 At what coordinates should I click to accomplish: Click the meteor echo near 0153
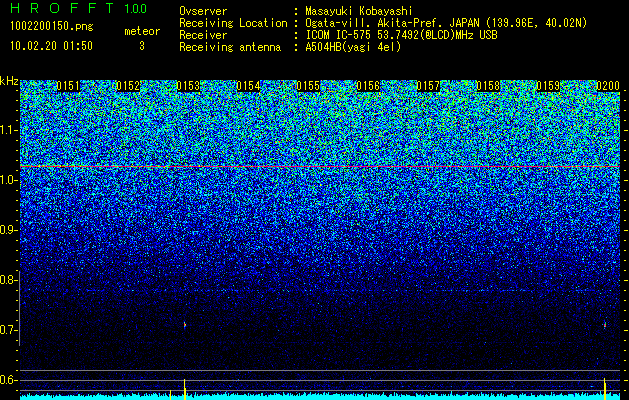185,325
